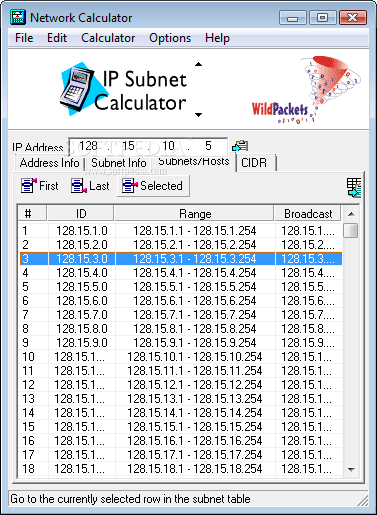The height and width of the screenshot is (515, 377).
Task: Click the down arrow beside the calculator title
Action: (198, 115)
